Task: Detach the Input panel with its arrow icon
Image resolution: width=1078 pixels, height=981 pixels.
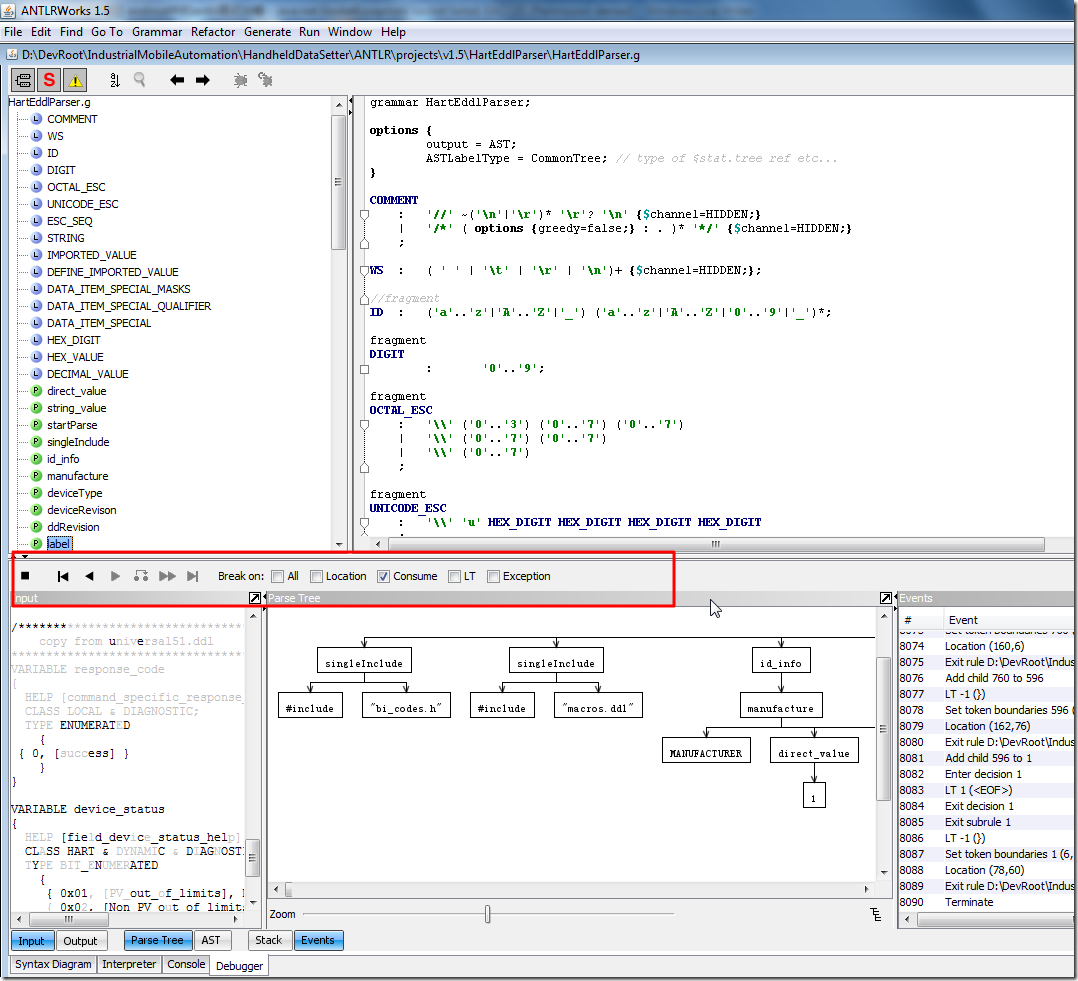Action: (255, 598)
